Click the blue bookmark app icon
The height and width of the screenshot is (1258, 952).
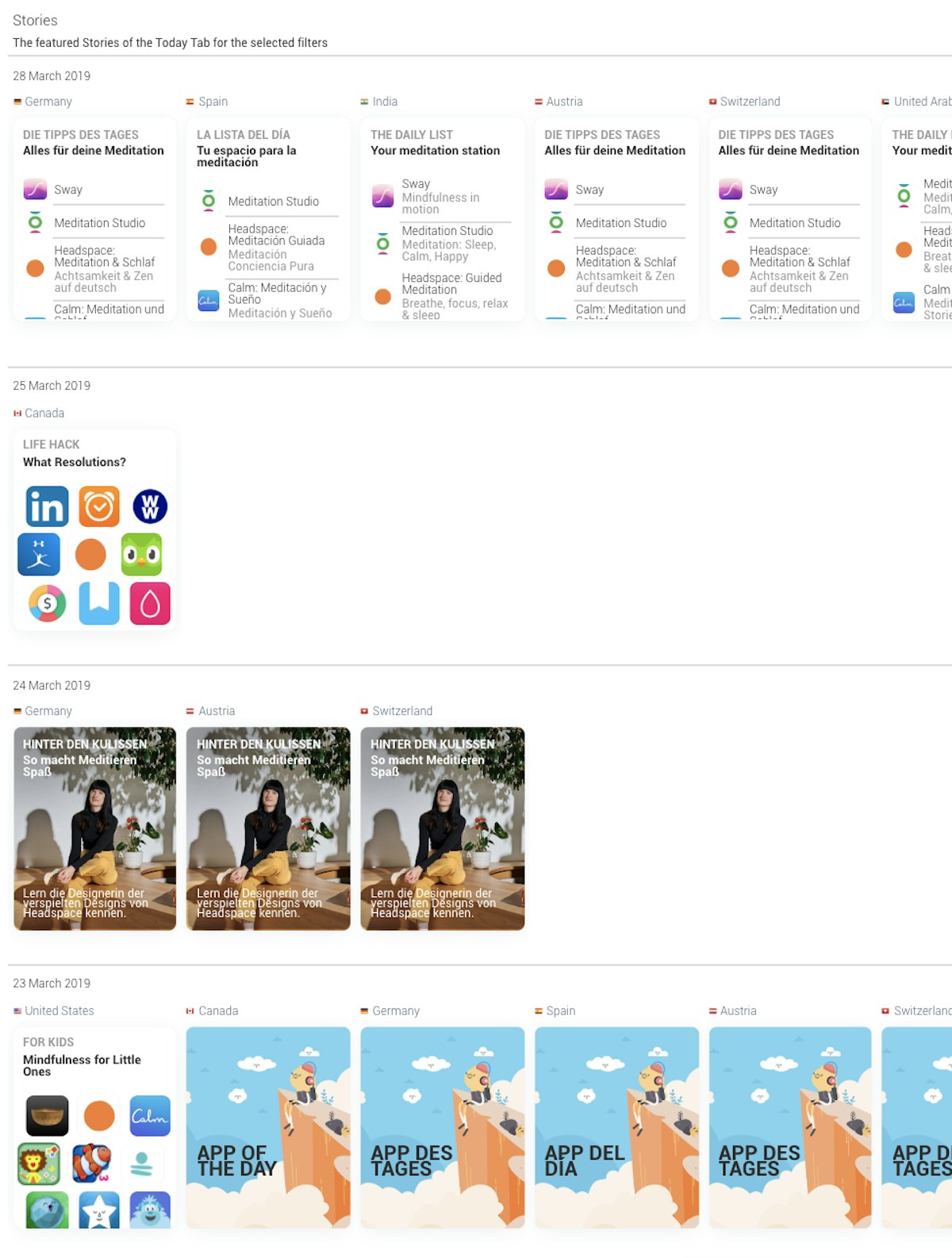[99, 603]
